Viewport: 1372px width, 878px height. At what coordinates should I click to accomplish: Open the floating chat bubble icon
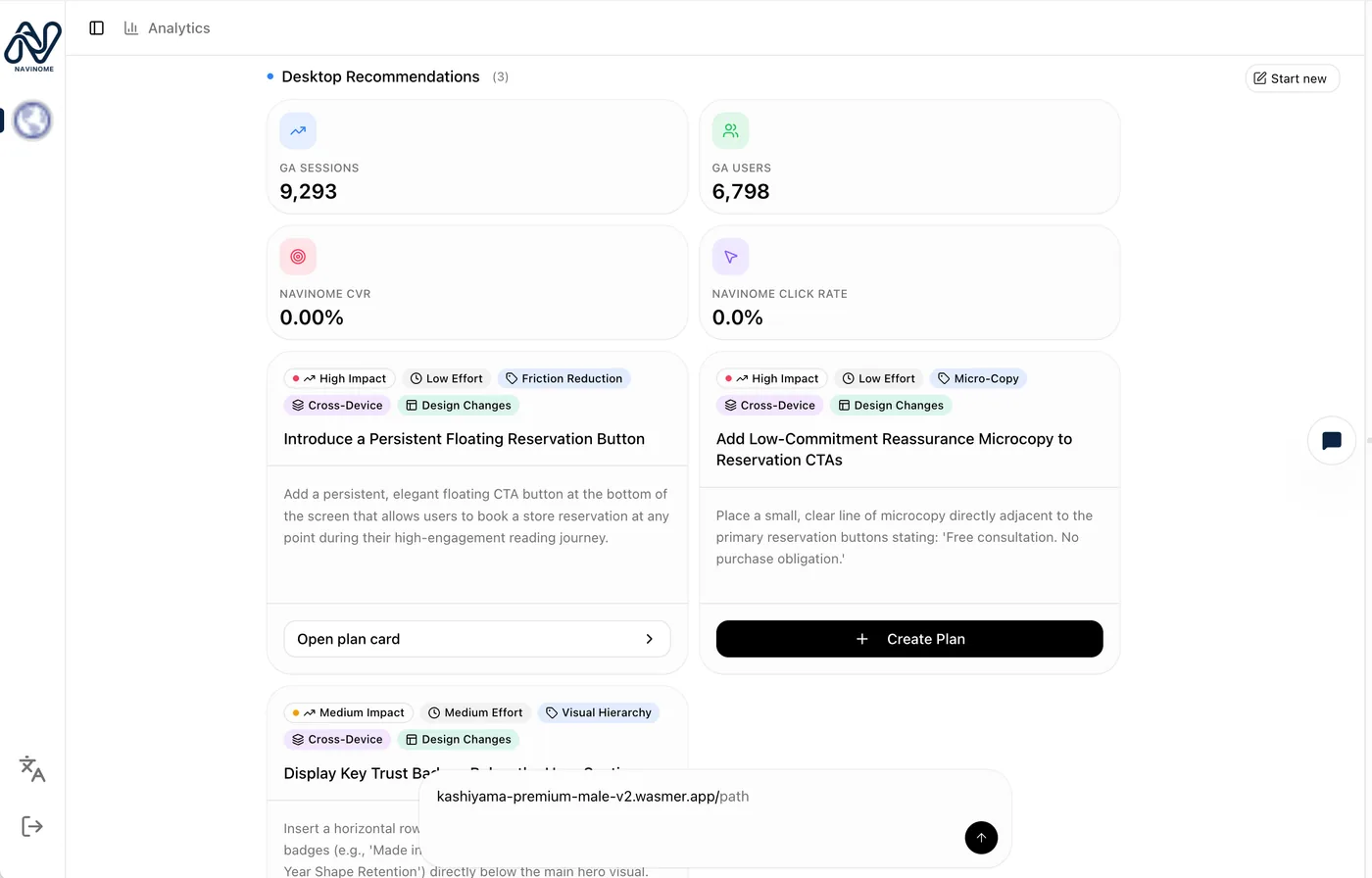(x=1331, y=441)
